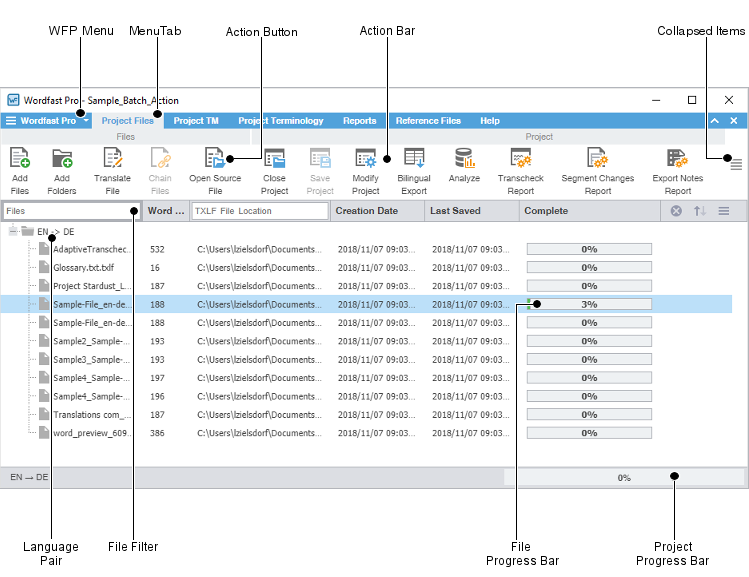Image resolution: width=749 pixels, height=577 pixels.
Task: Click the sort arrows icon in column header
Action: pyautogui.click(x=700, y=211)
